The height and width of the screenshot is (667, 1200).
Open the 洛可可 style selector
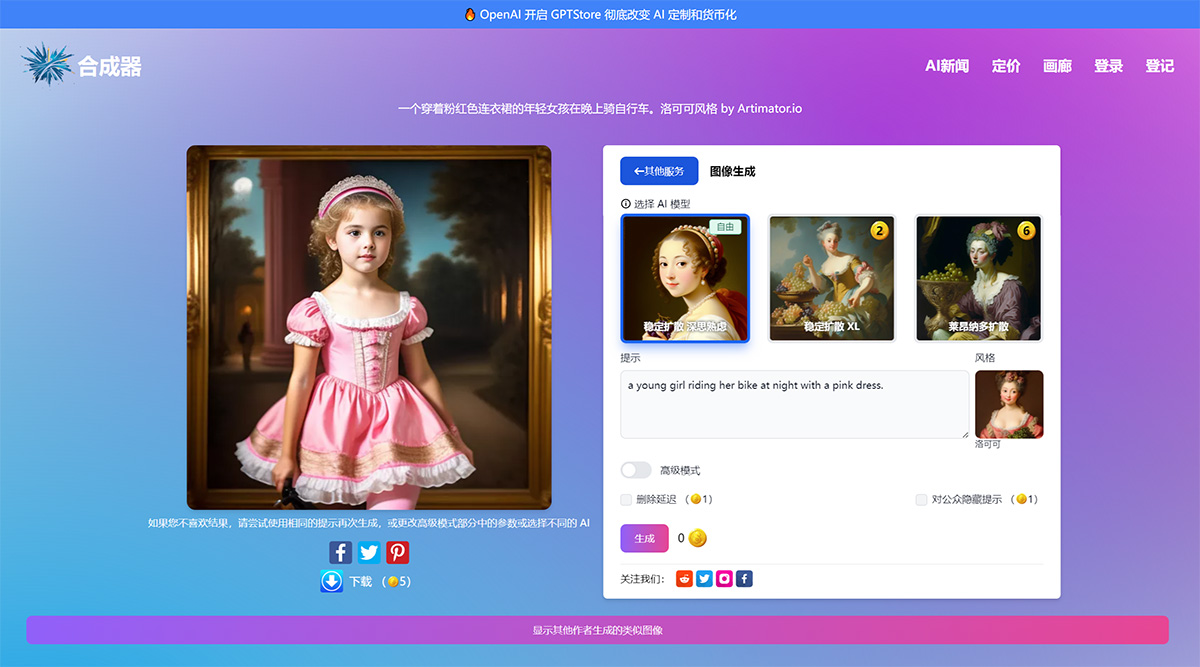pyautogui.click(x=1008, y=404)
